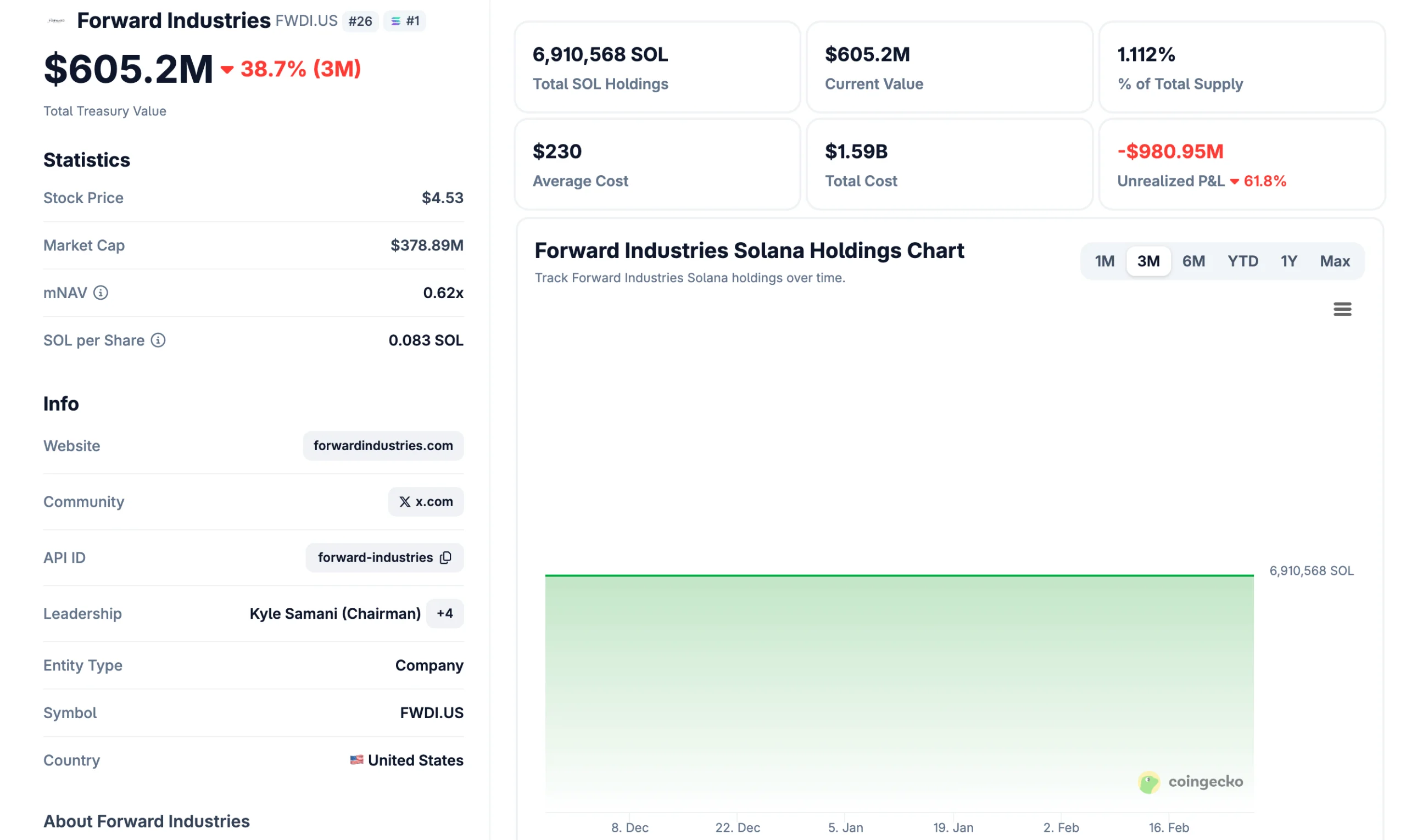The height and width of the screenshot is (840, 1406).
Task: Click the Solana #1 ranking badge
Action: coord(405,21)
